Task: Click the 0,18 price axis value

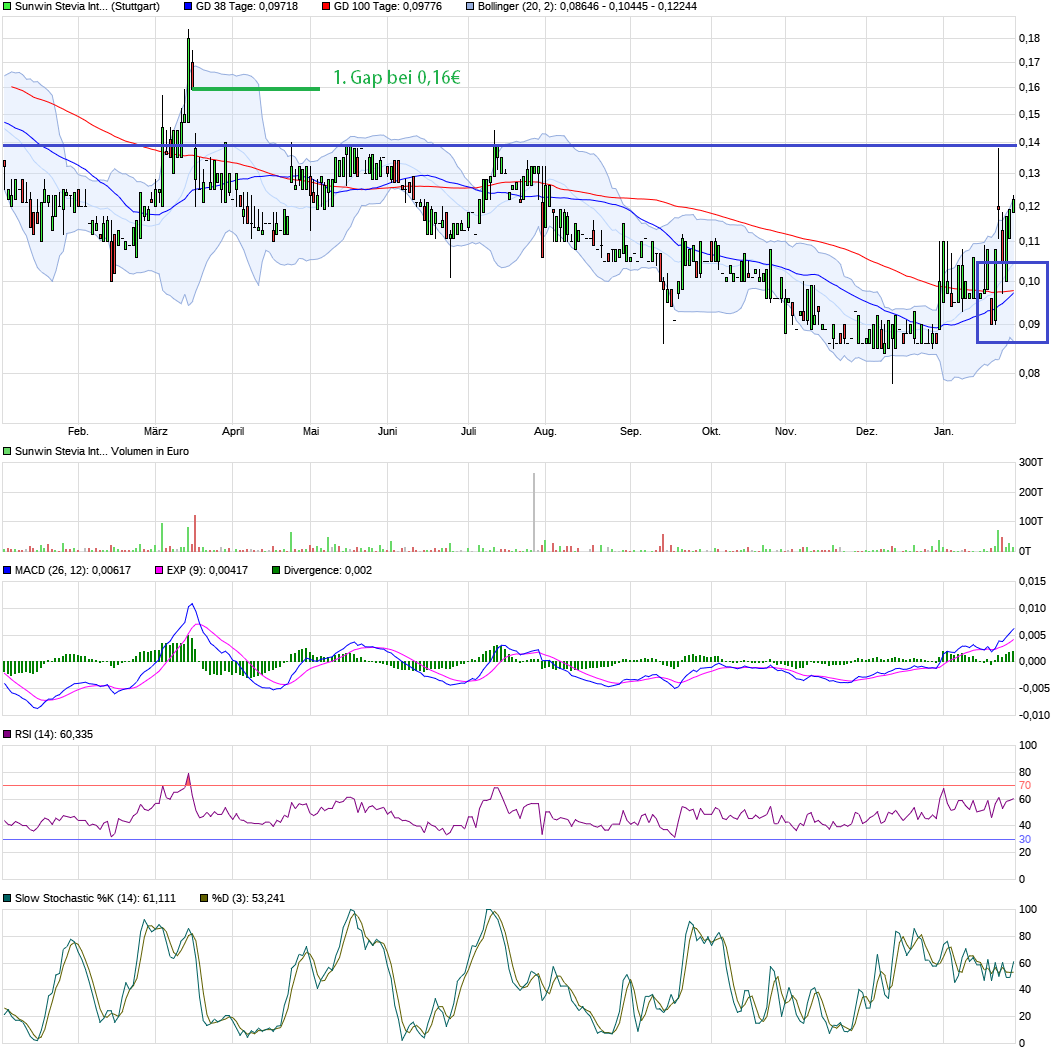Action: (1029, 38)
